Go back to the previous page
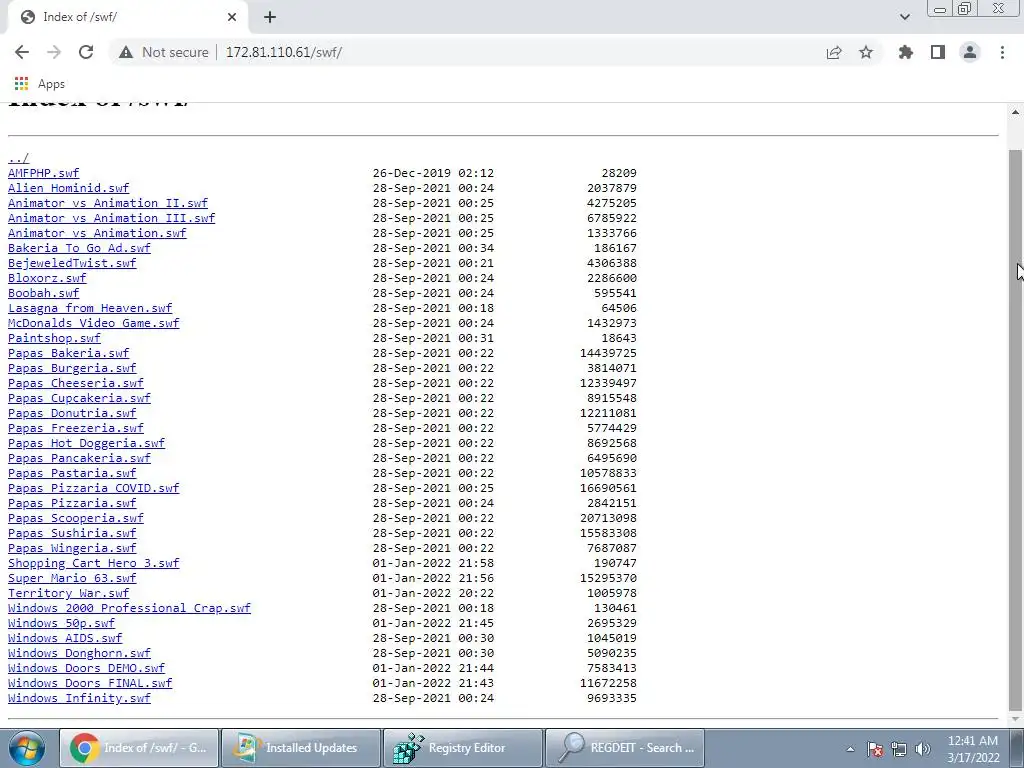Screen dimensions: 1024x768 [x=22, y=52]
